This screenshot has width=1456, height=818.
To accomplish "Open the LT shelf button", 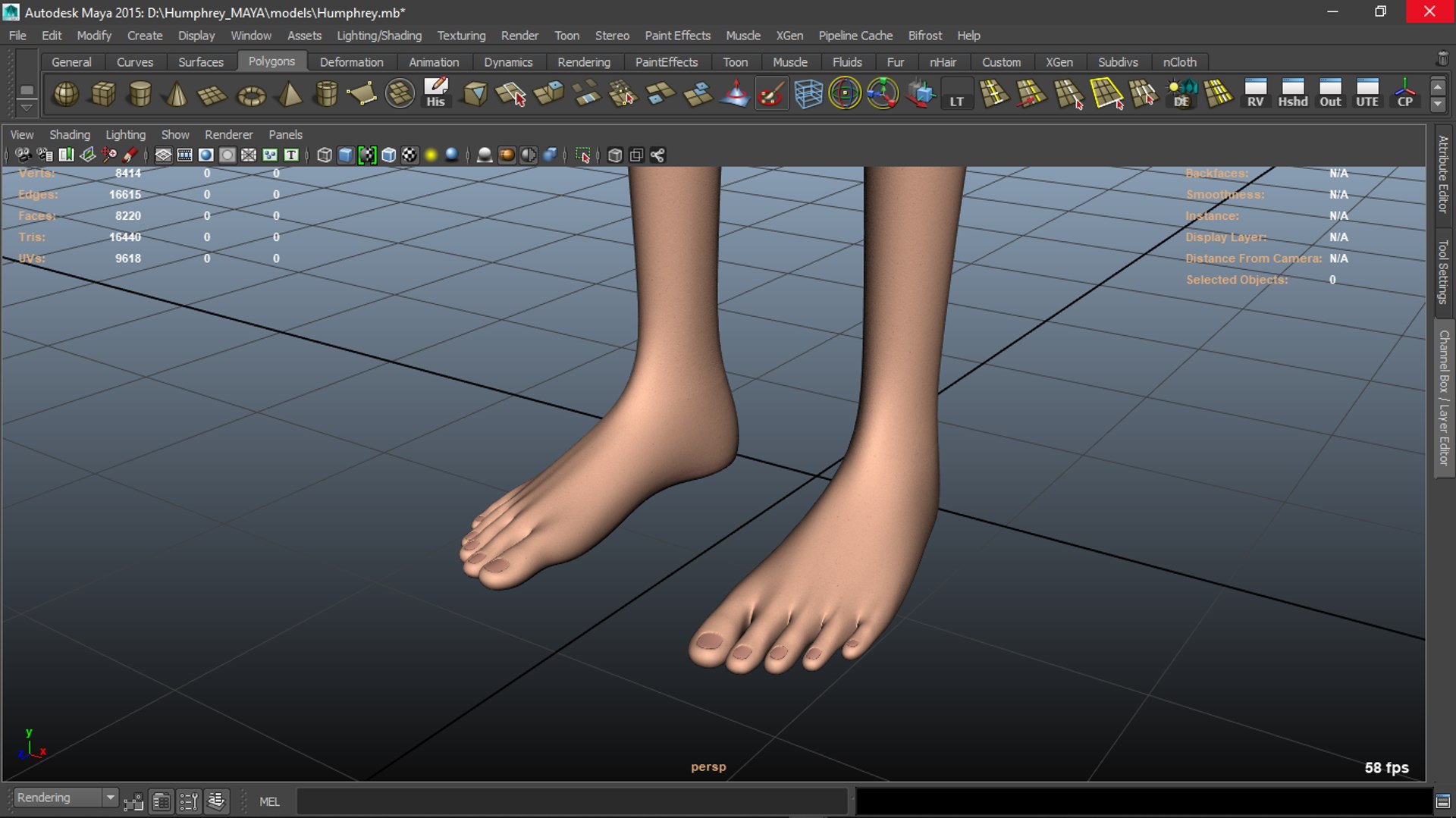I will tap(957, 94).
